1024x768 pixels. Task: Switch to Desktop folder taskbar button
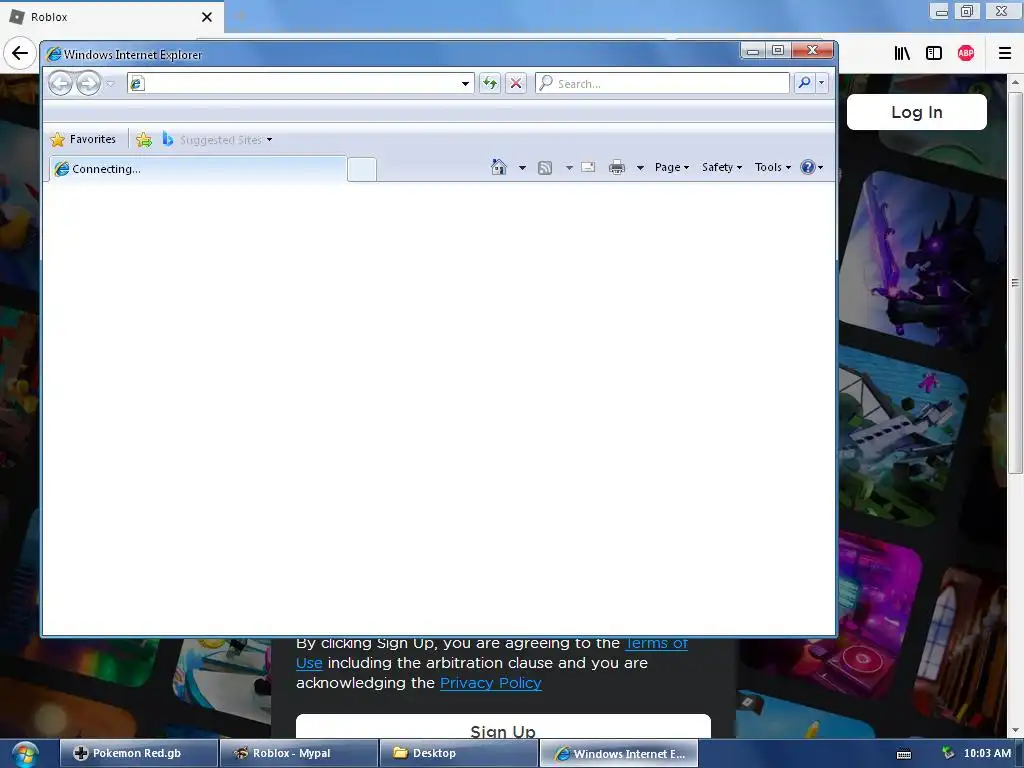[x=458, y=753]
